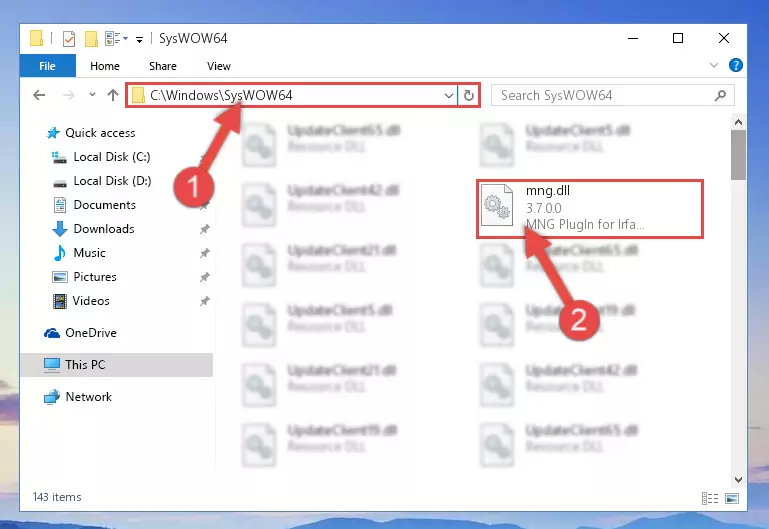This screenshot has height=529, width=769.
Task: Minimize the SysWOW64 window
Action: coord(633,38)
